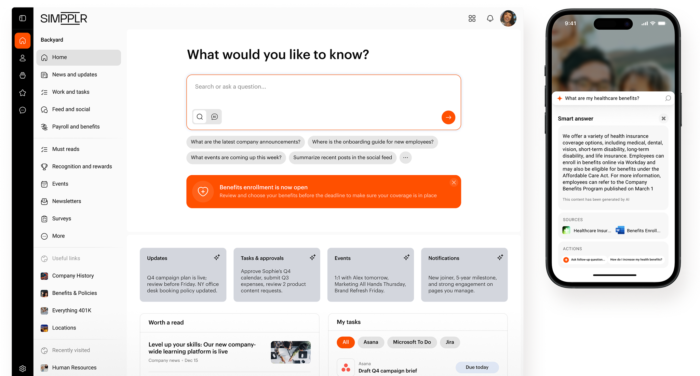Filter My tasks by Jira
700x376 pixels.
click(450, 343)
